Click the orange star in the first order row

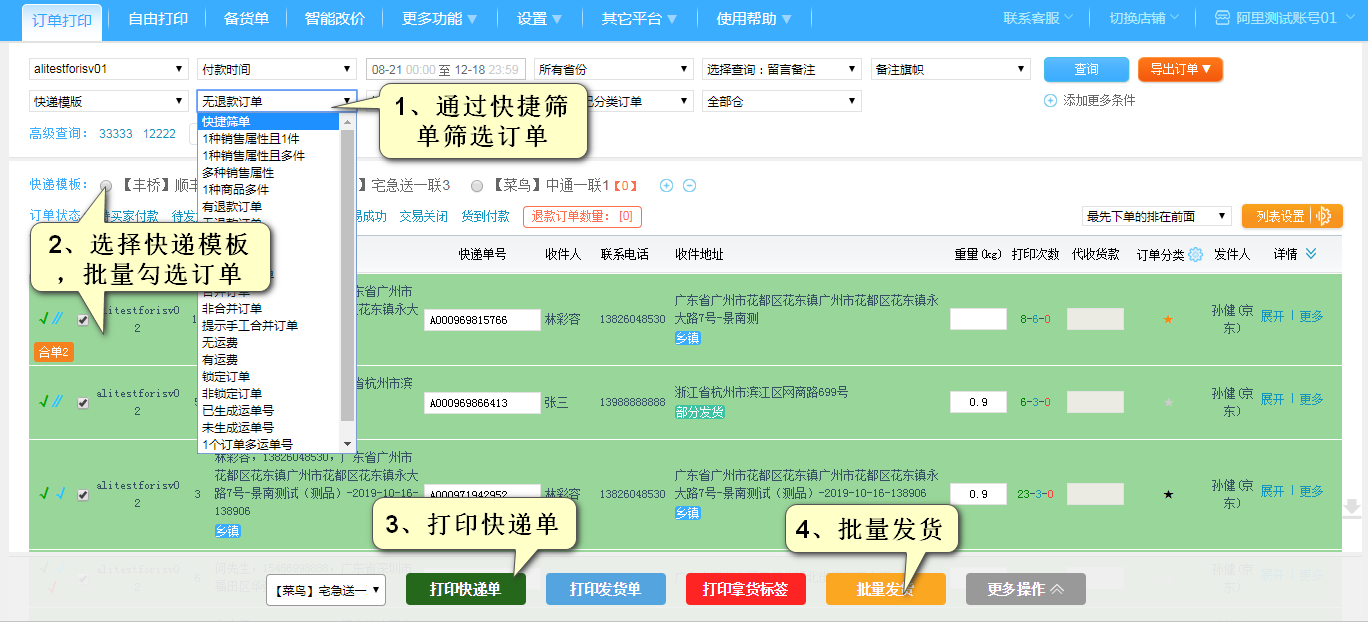pos(1167,320)
